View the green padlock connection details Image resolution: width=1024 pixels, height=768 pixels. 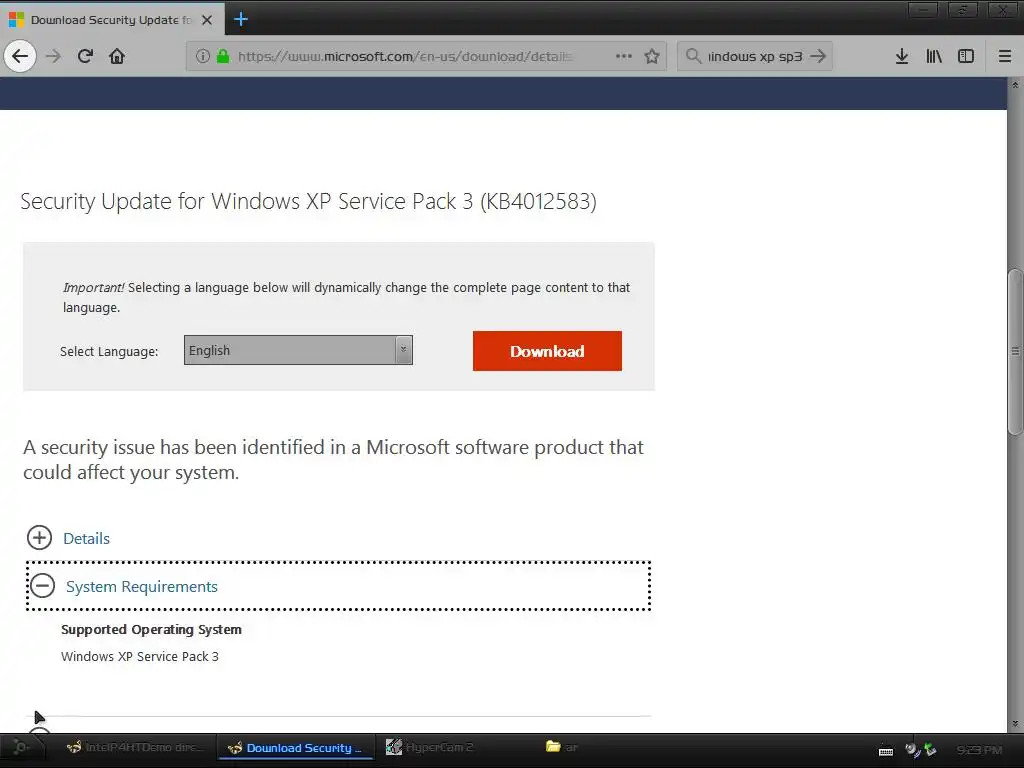pos(223,56)
